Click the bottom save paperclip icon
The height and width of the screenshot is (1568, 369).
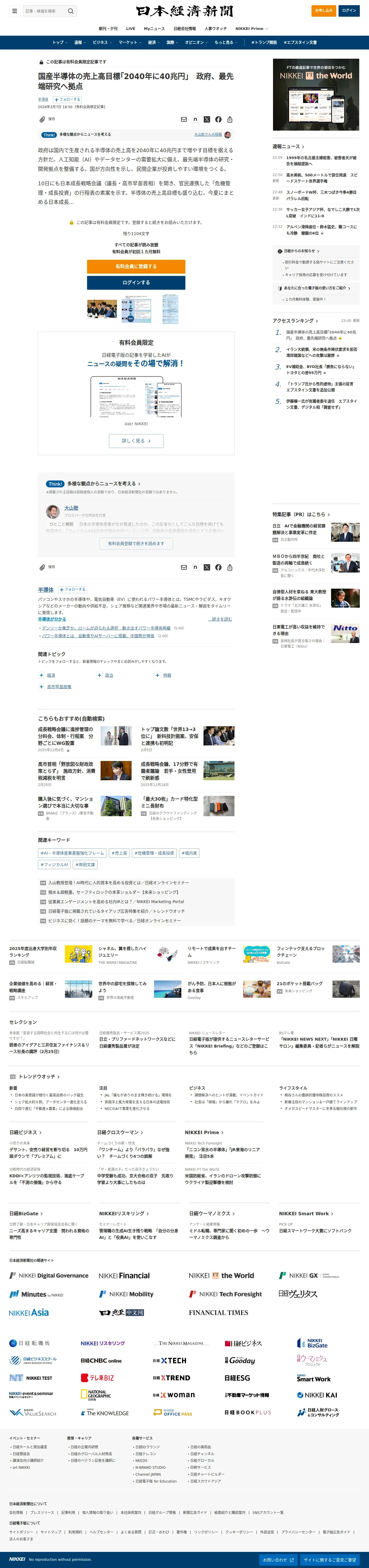pyautogui.click(x=43, y=567)
